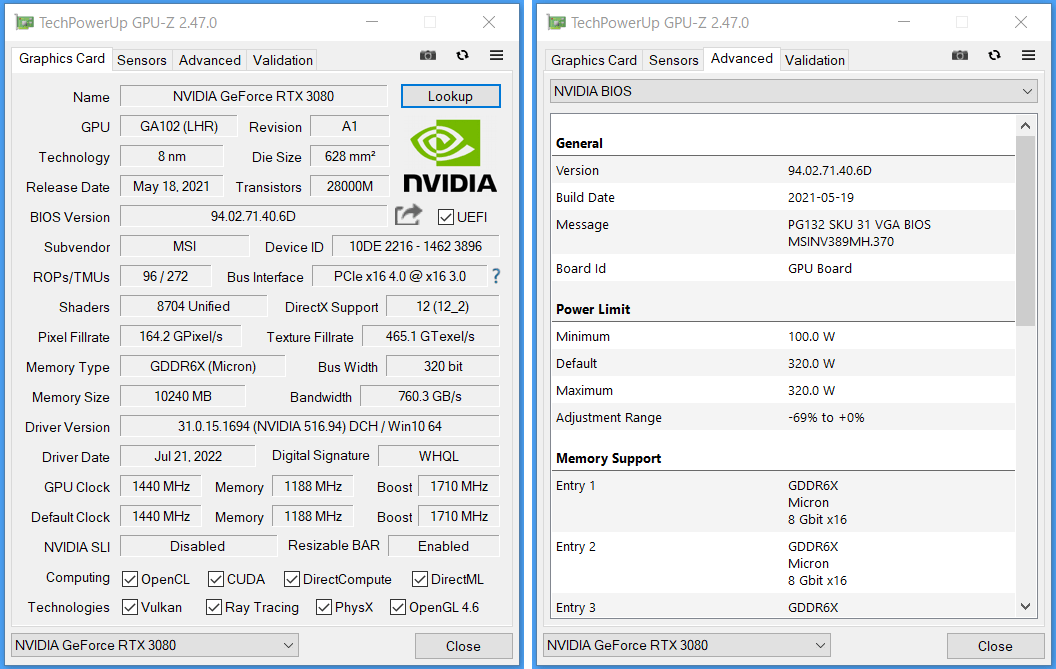Click Close button in right window

click(995, 646)
